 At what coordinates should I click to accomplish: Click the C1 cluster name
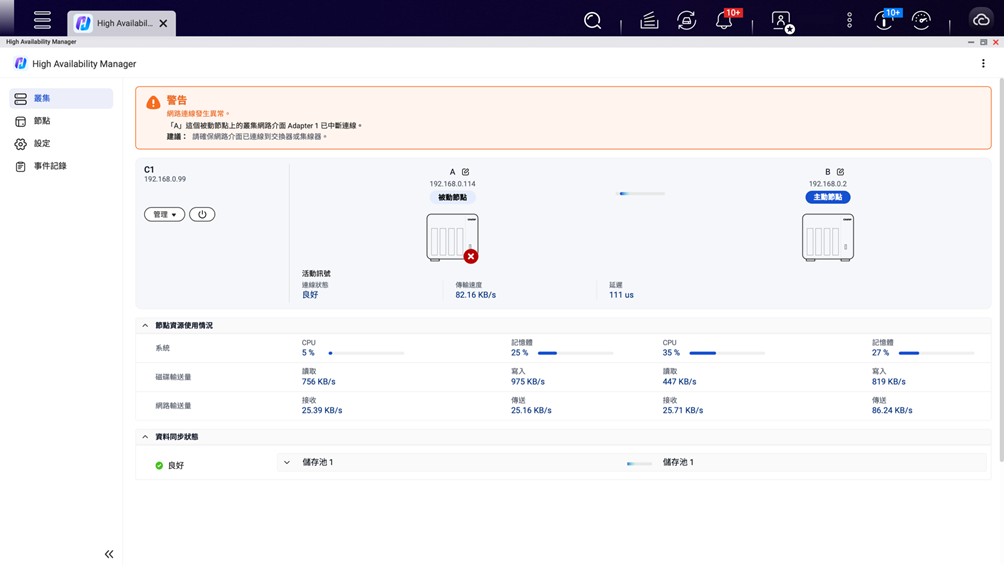149,170
